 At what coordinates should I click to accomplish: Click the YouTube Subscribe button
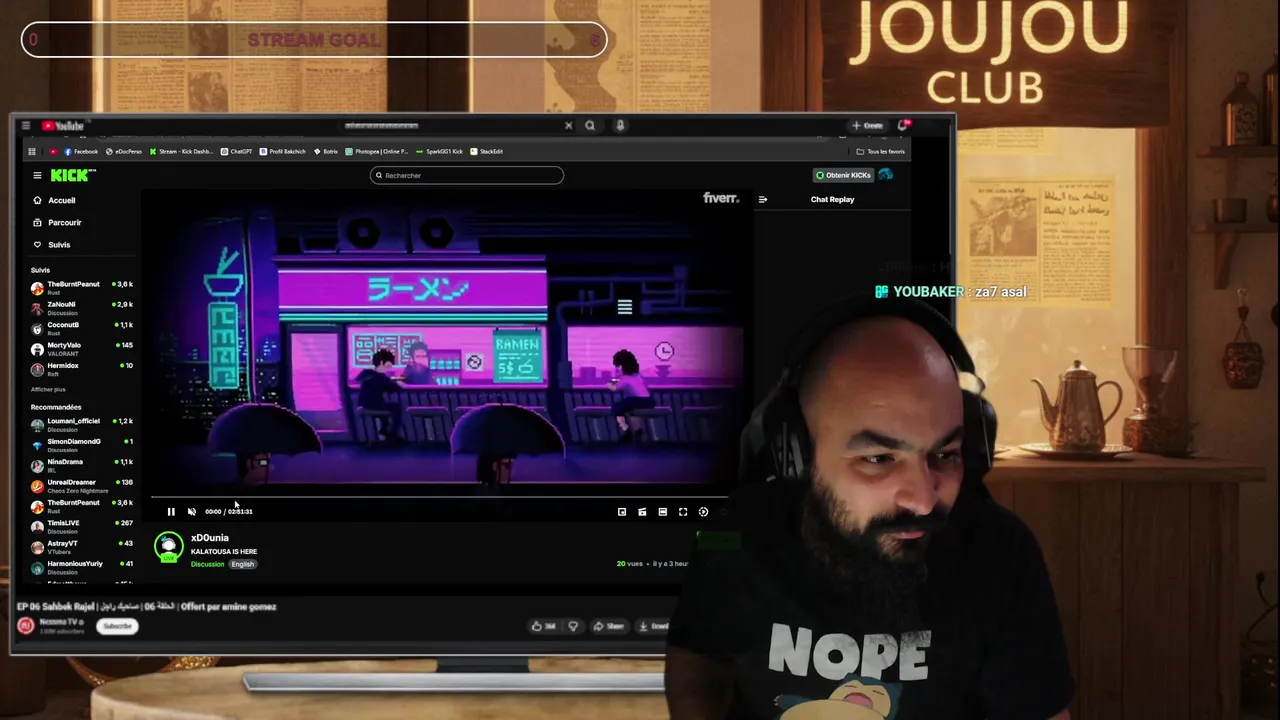117,626
